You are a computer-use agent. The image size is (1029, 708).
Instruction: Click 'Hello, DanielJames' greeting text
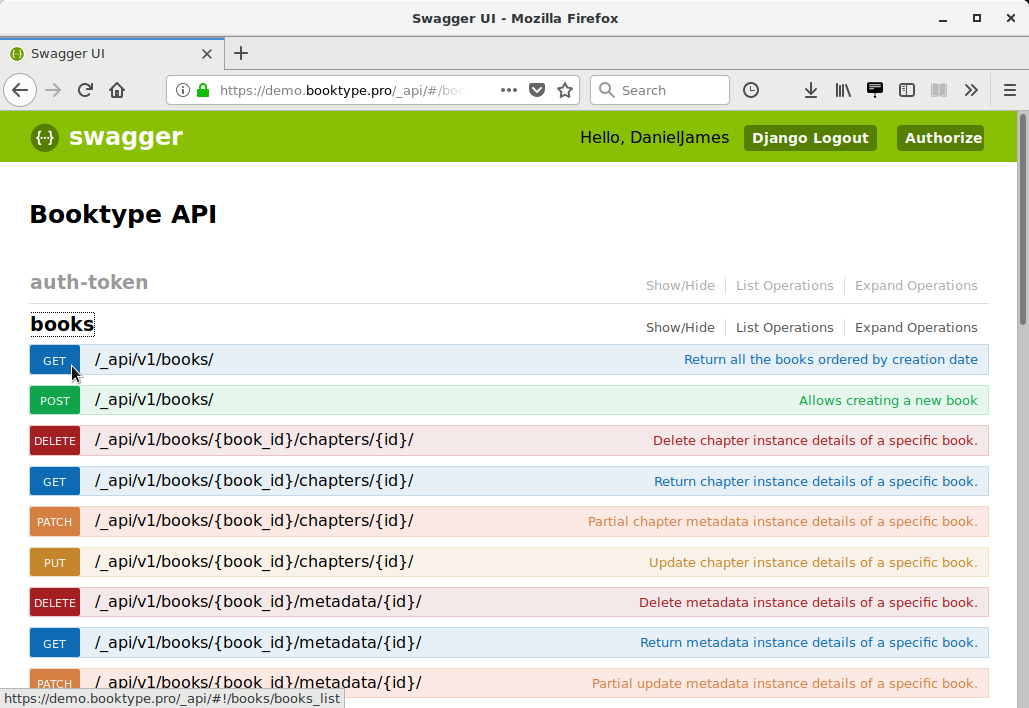654,138
